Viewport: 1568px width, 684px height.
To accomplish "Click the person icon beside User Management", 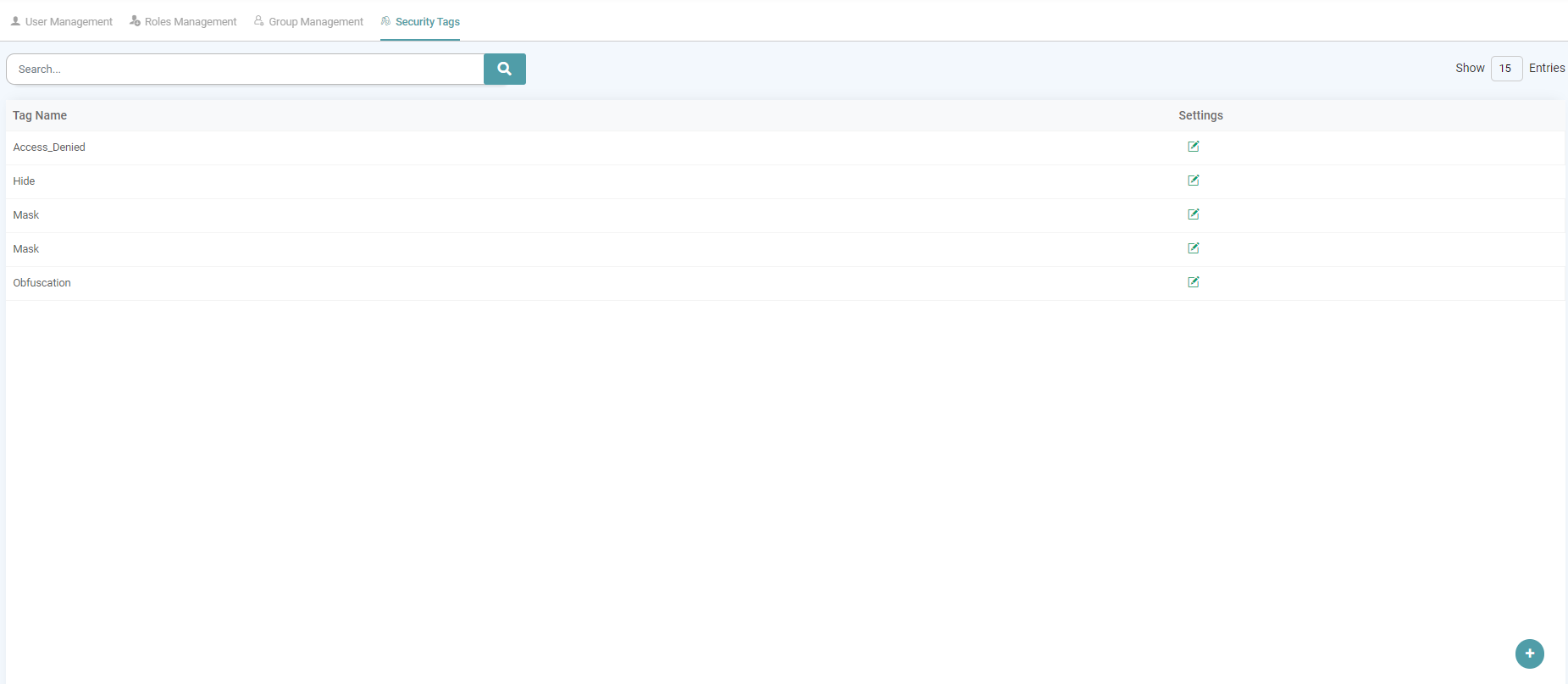I will pos(15,21).
